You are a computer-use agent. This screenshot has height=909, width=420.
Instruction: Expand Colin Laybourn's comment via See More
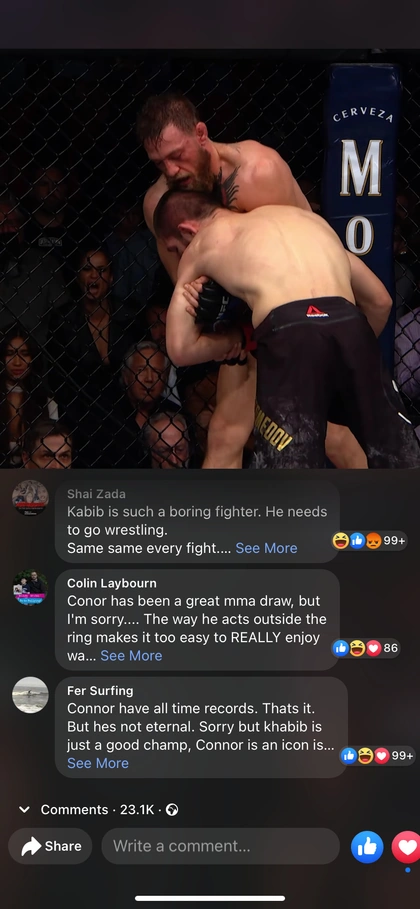tap(131, 656)
